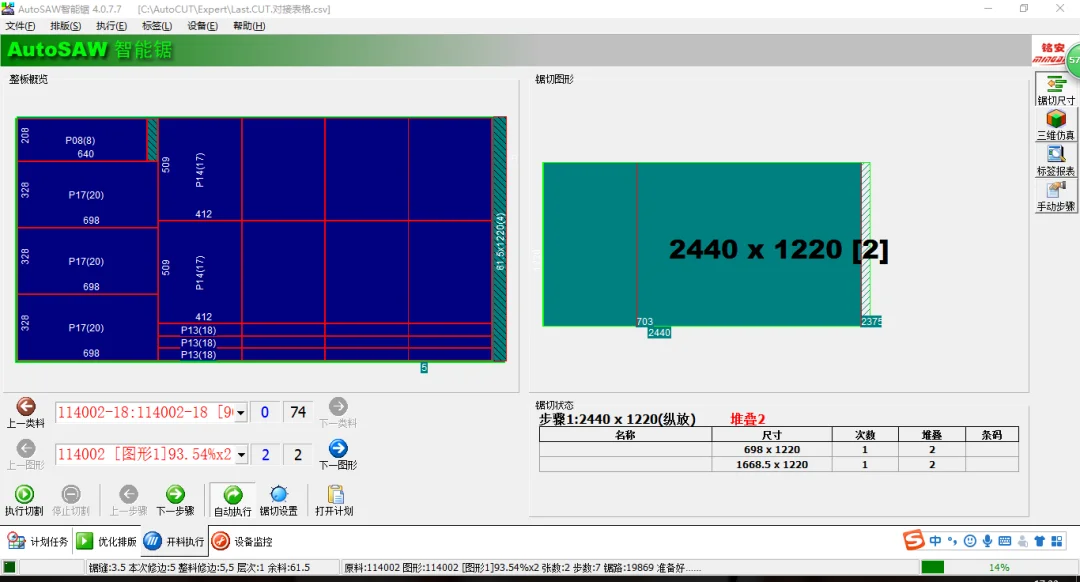This screenshot has height=582, width=1080.
Task: Switch to the 优化排版 tab
Action: click(x=107, y=542)
